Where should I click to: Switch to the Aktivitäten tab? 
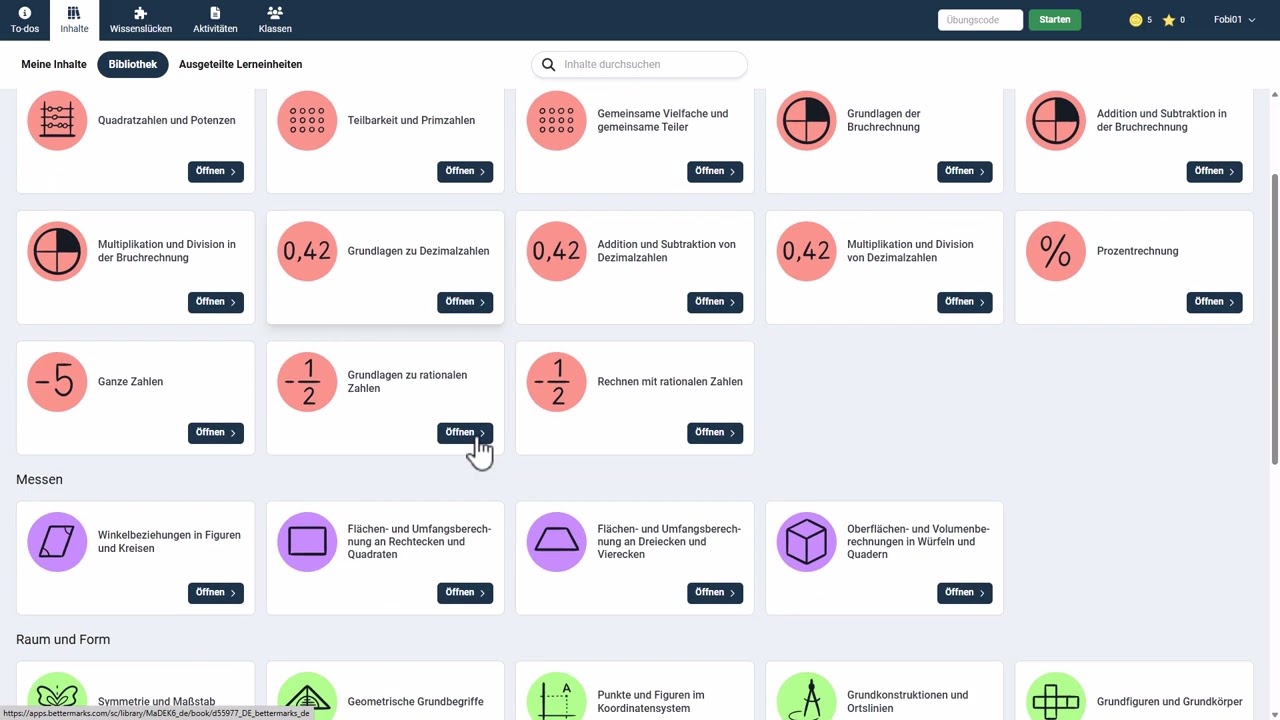click(215, 20)
